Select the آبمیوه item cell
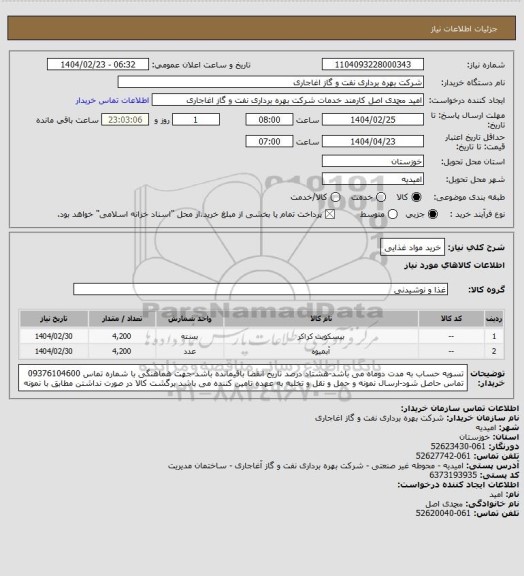Image resolution: width=524 pixels, height=576 pixels. (321, 351)
